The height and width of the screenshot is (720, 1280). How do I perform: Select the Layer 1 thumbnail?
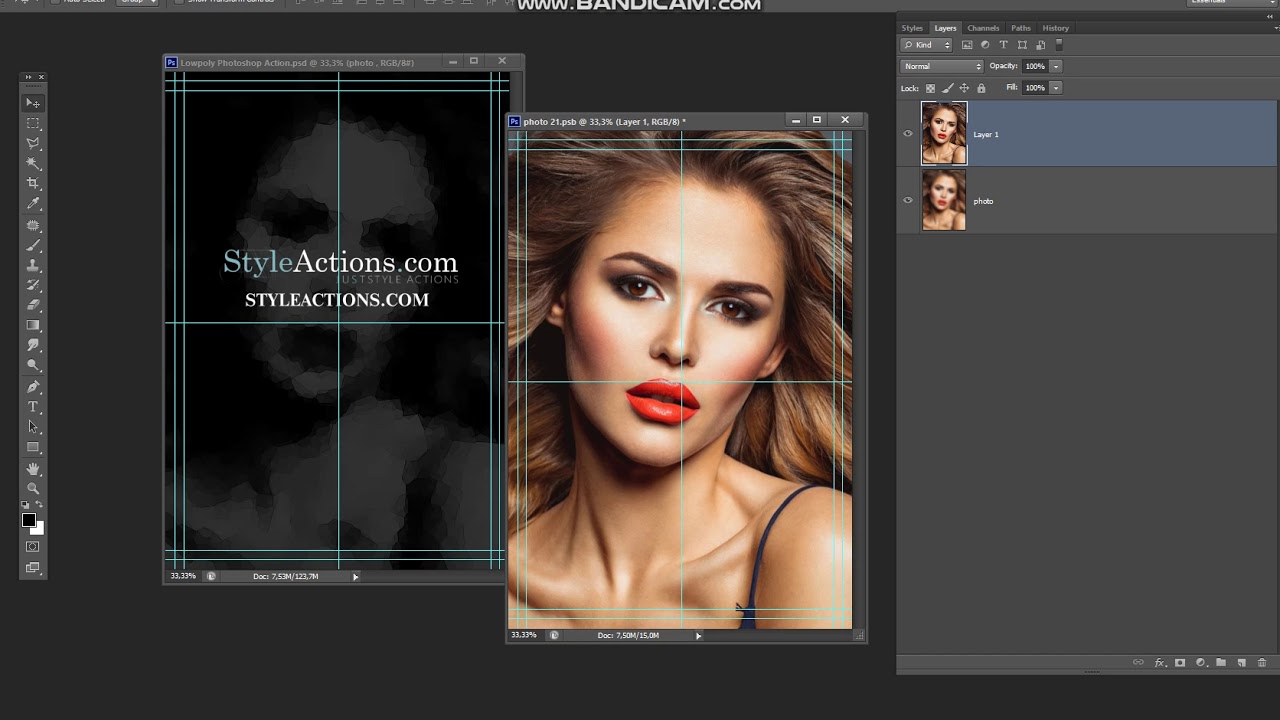[944, 133]
